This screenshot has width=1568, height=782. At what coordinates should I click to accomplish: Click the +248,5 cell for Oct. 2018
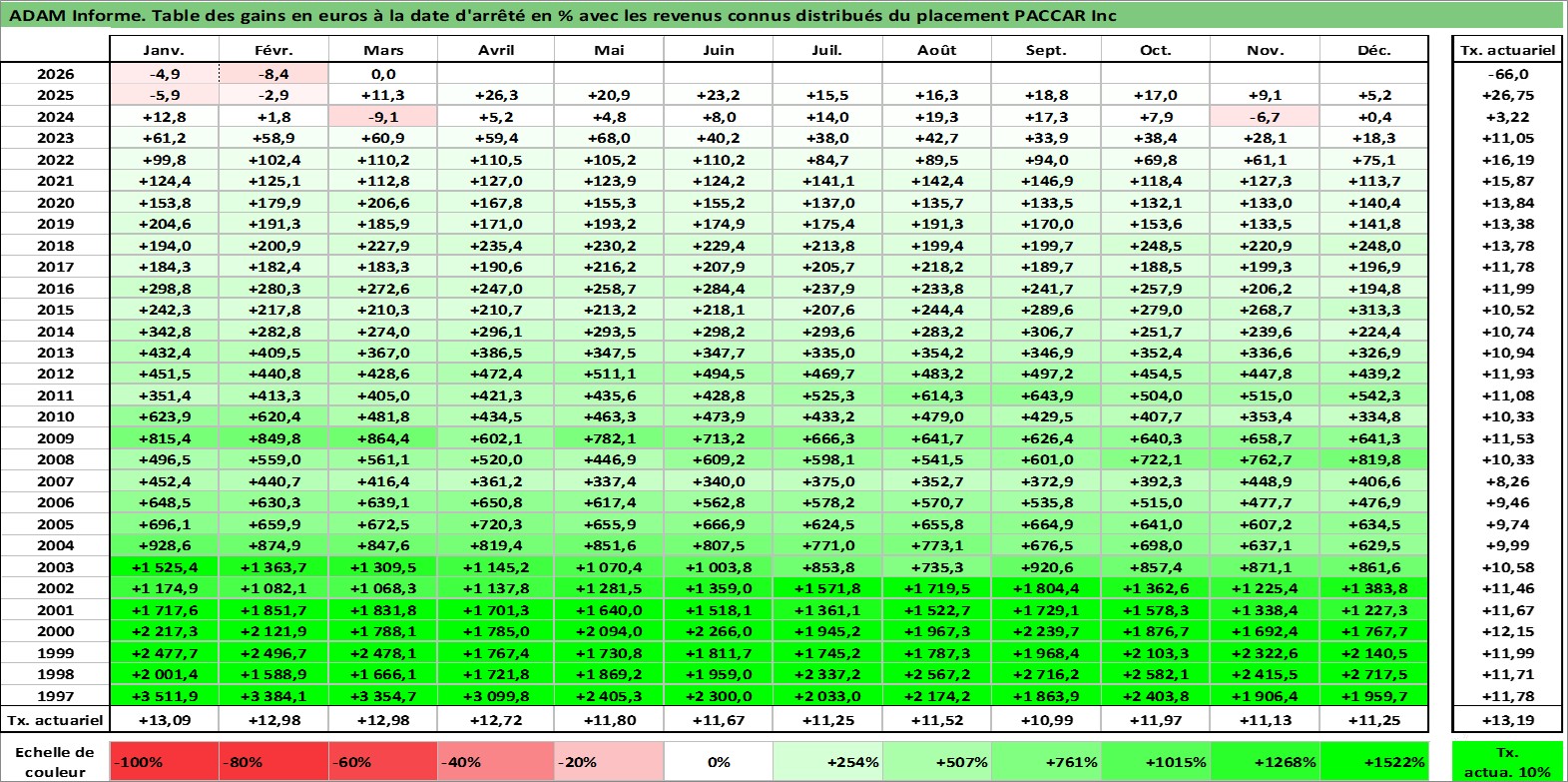[1156, 246]
